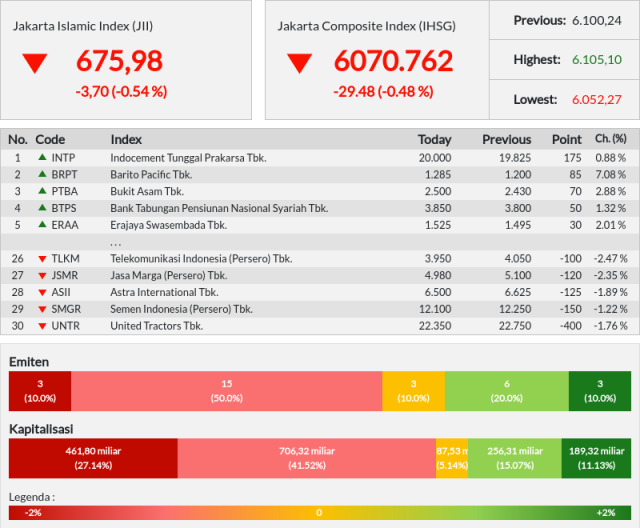Click the TLKM stock code
The width and height of the screenshot is (640, 528).
65,259
